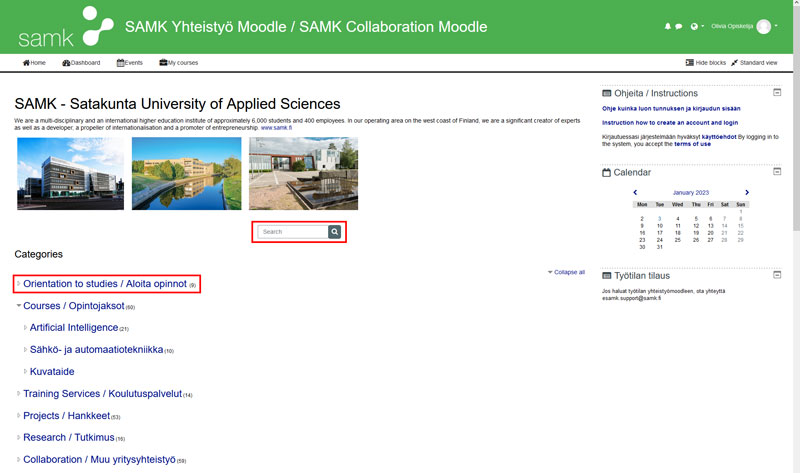This screenshot has height=473, width=800.
Task: Click the Ohjeita / Instructions block icon
Action: click(x=607, y=93)
